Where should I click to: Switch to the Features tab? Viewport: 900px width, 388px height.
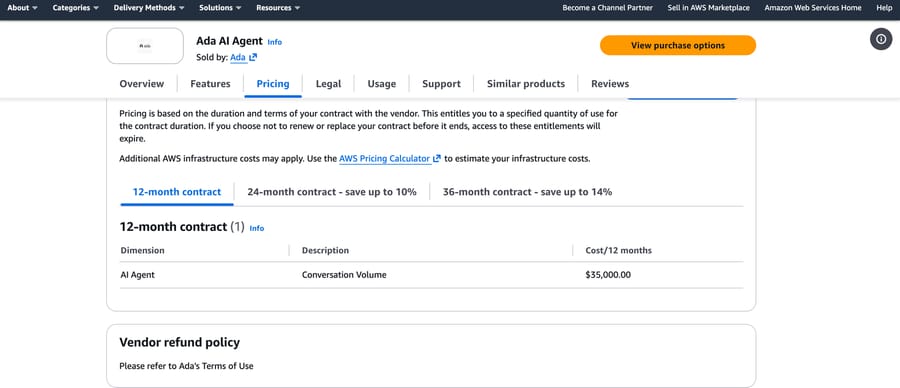210,84
